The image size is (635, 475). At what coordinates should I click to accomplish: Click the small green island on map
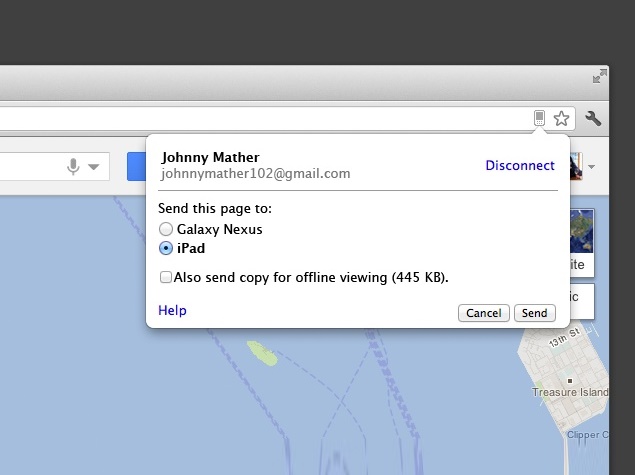coord(262,353)
